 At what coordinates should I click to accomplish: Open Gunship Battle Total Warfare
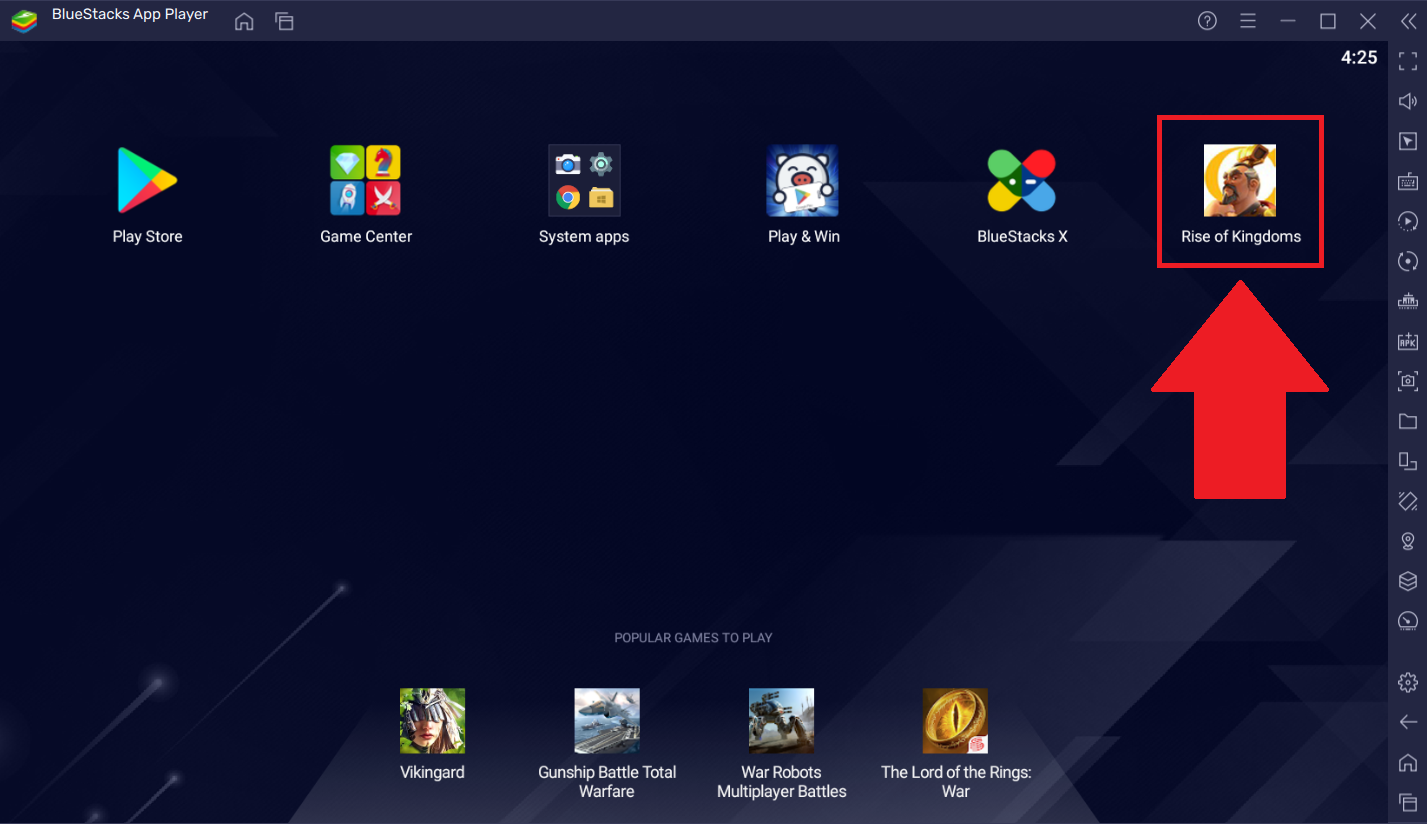pos(607,721)
